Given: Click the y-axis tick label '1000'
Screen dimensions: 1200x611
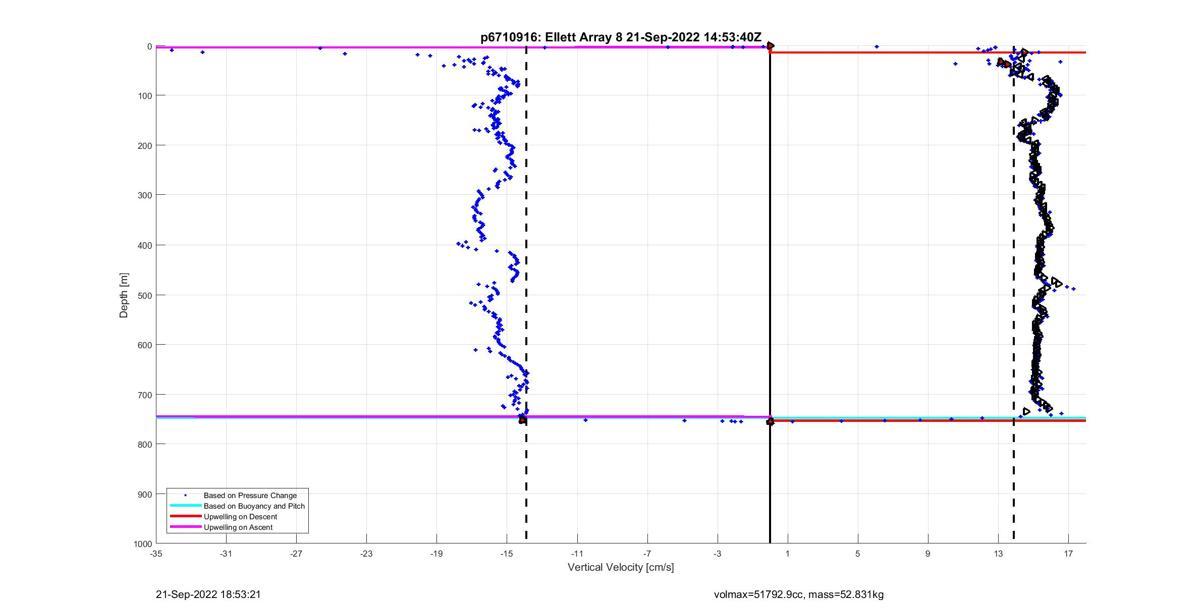Looking at the screenshot, I should tap(143, 544).
